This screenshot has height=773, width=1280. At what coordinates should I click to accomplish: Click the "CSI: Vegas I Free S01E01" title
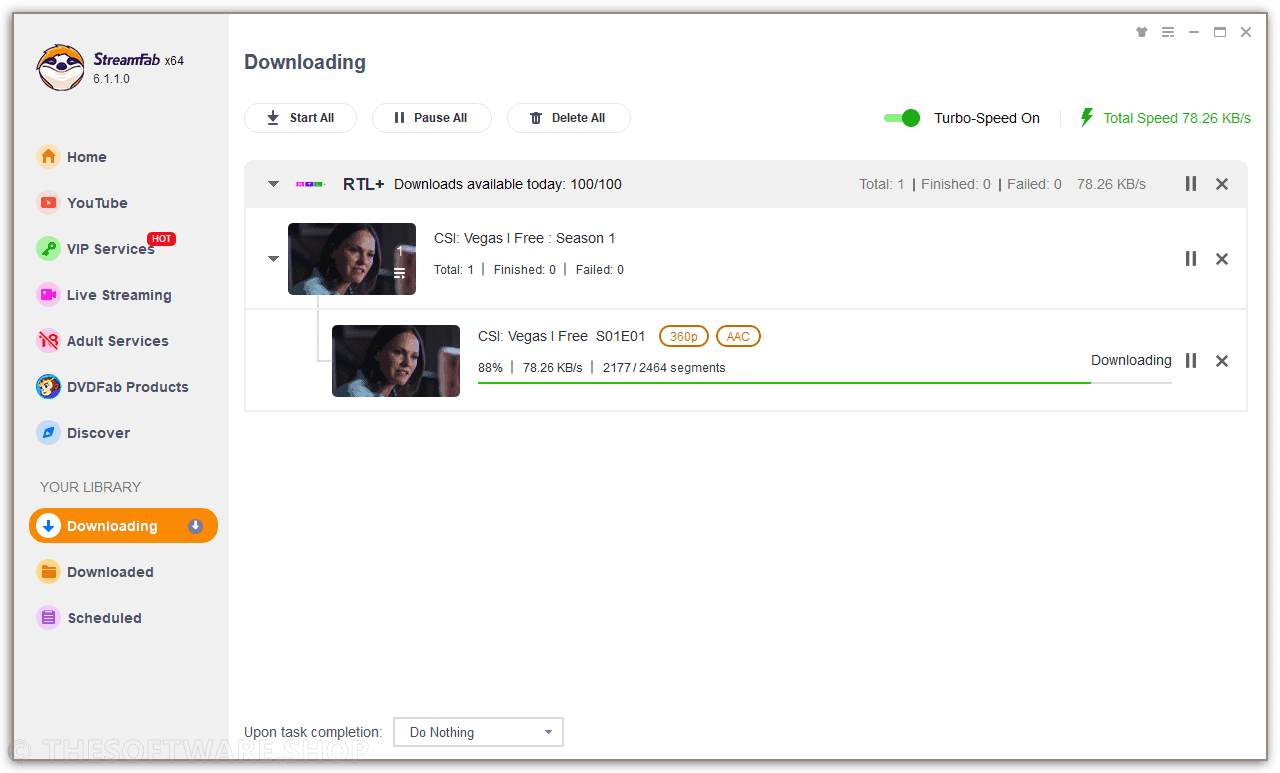click(x=562, y=336)
